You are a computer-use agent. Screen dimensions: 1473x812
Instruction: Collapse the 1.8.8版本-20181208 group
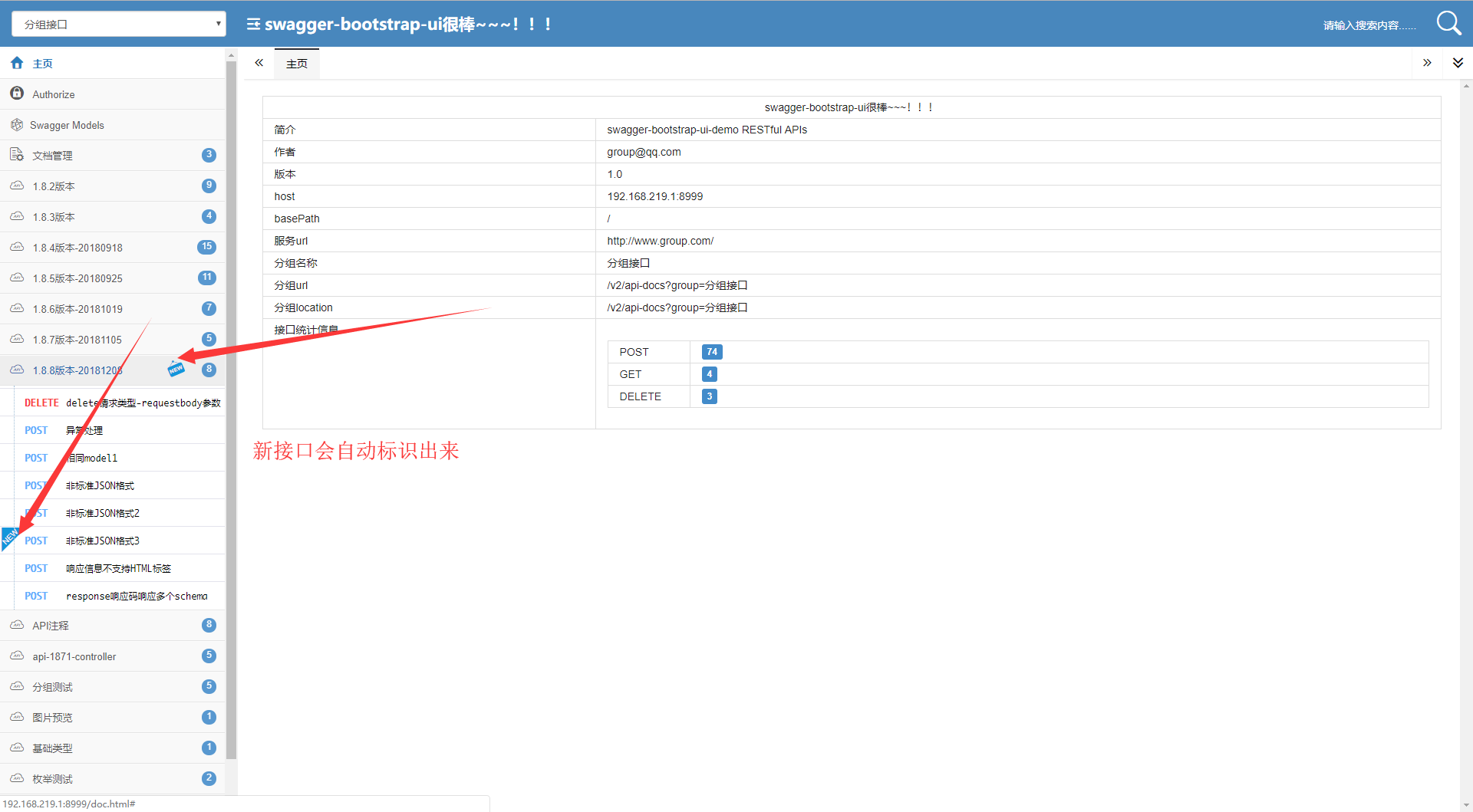(x=113, y=370)
